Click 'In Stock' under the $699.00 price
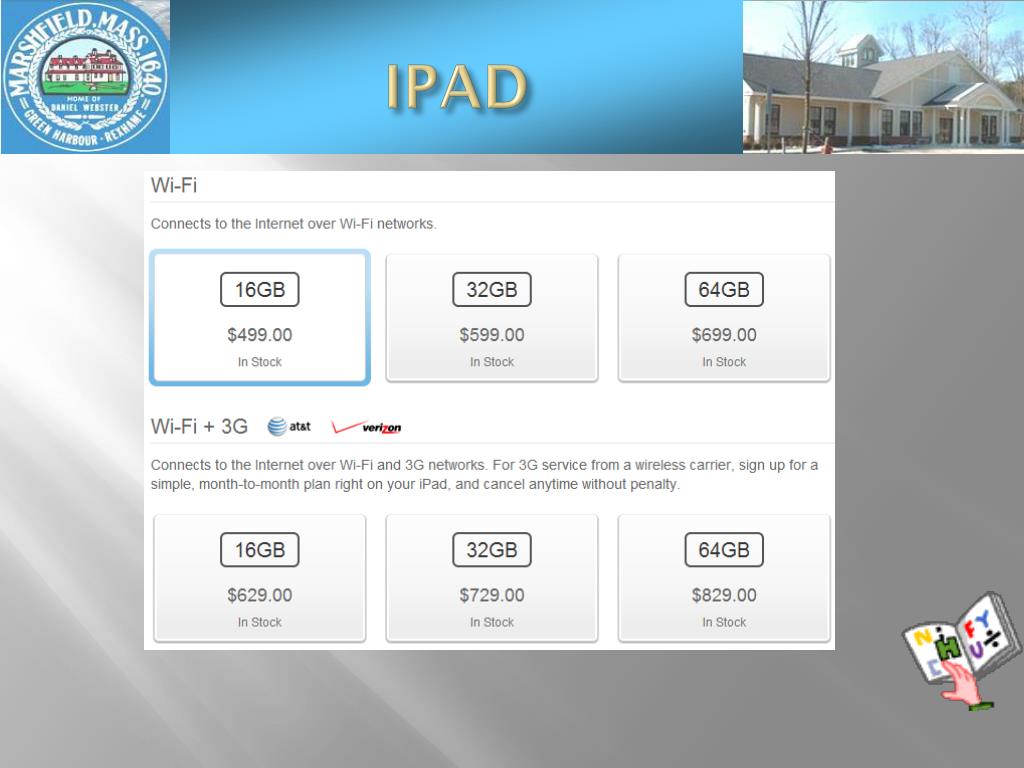Image resolution: width=1024 pixels, height=768 pixels. [724, 362]
